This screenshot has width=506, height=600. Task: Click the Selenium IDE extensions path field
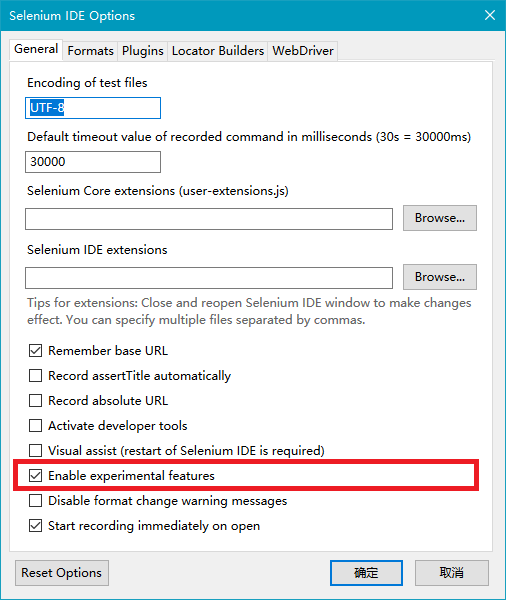209,278
